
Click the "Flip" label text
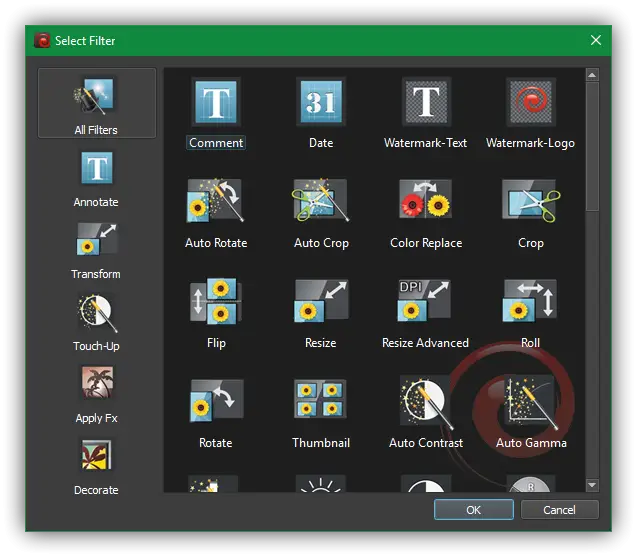(216, 343)
